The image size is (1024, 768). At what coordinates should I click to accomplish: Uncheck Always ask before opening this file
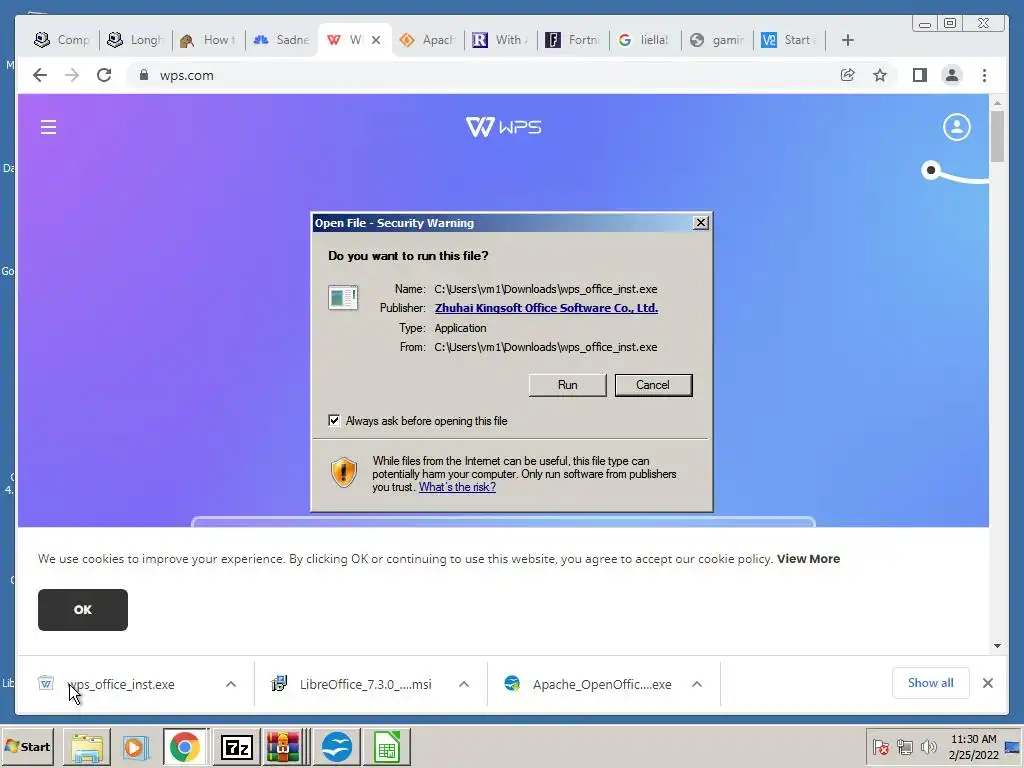334,421
